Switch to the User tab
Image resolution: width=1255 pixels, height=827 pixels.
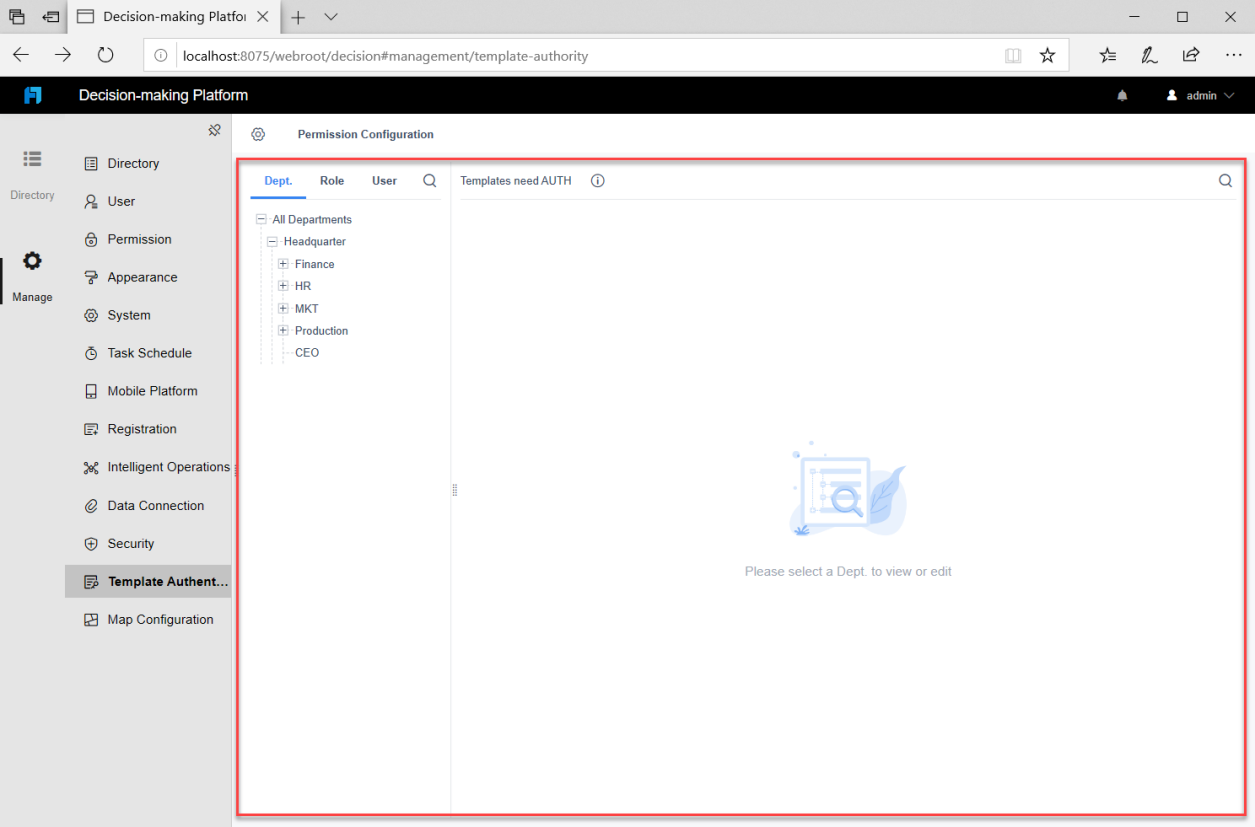(x=384, y=181)
